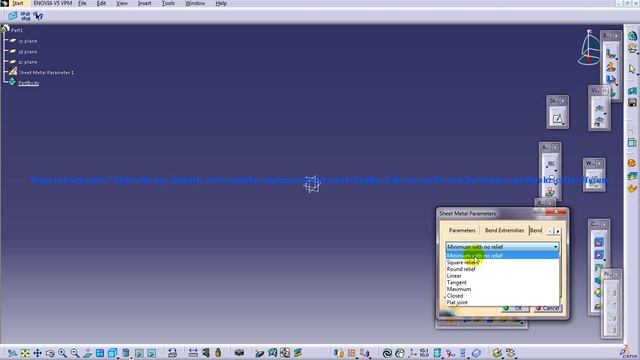Image resolution: width=640 pixels, height=360 pixels.
Task: Open the Sketcher icon in floating toolbar
Action: click(558, 119)
